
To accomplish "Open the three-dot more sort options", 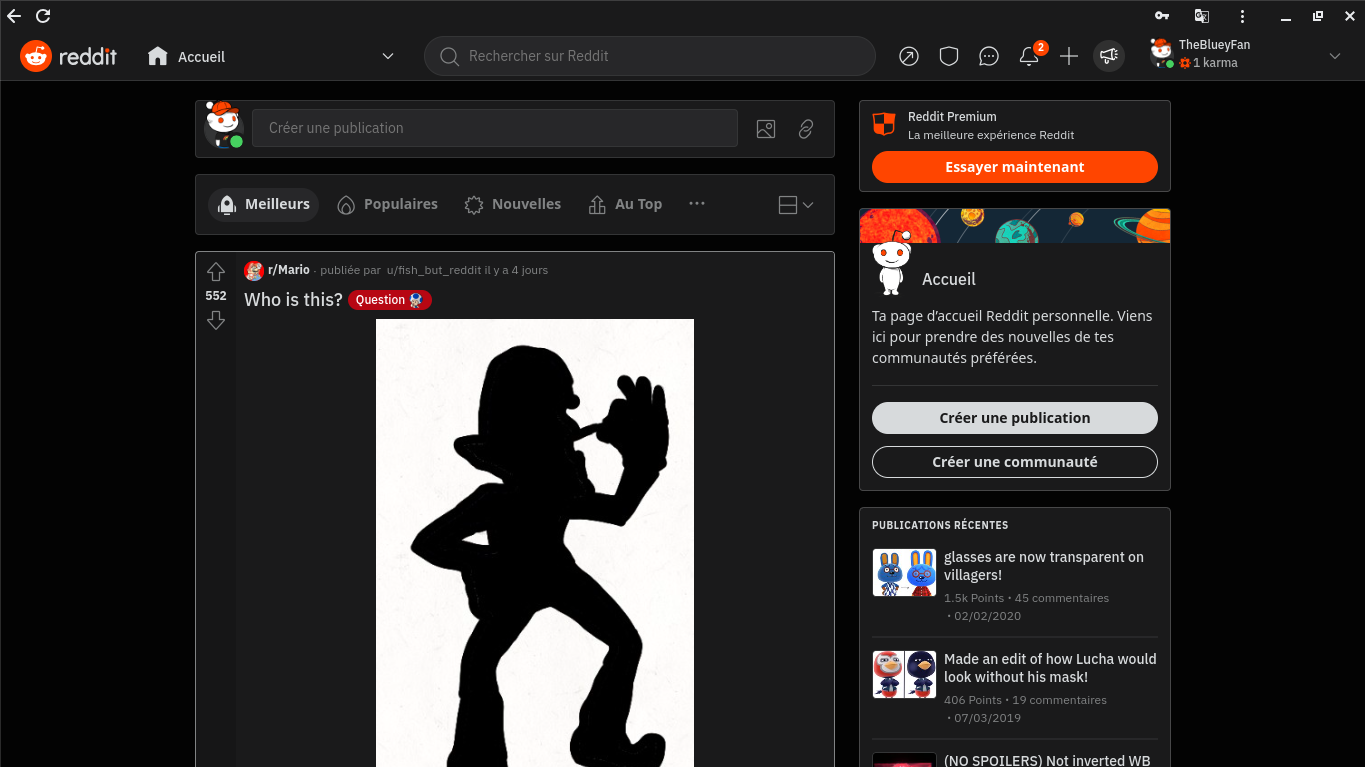I will click(697, 204).
